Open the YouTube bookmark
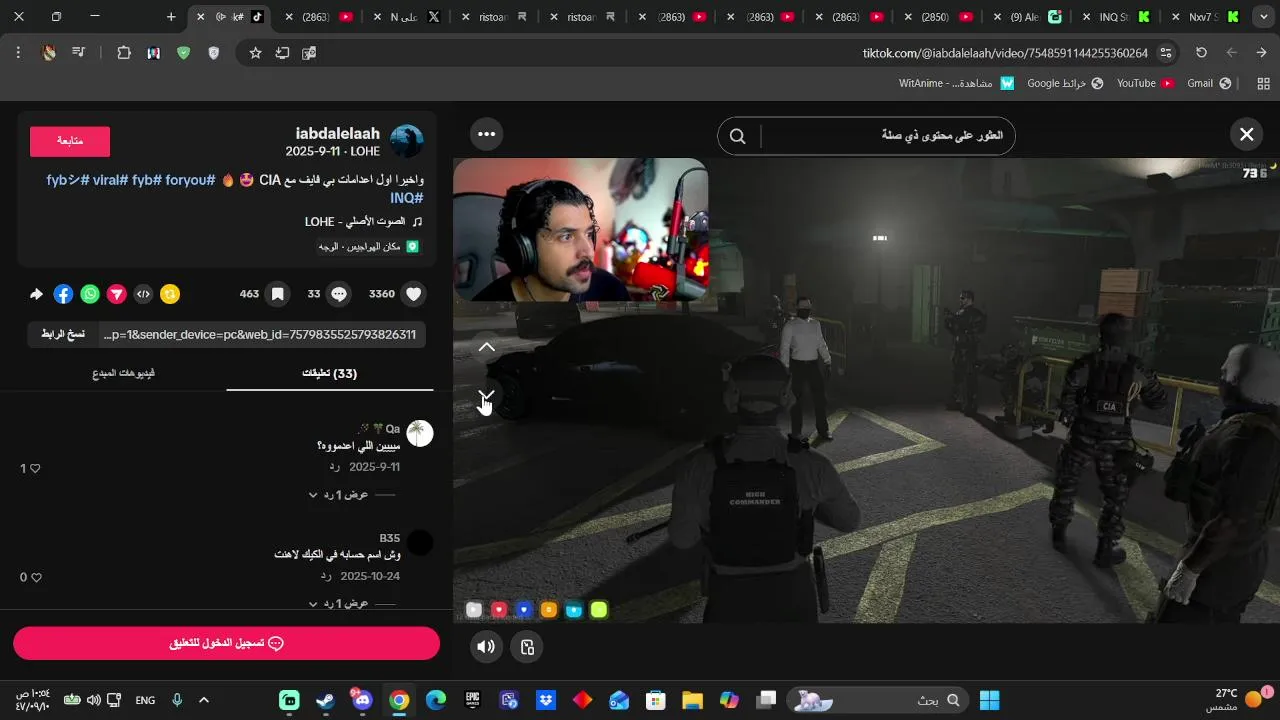The height and width of the screenshot is (720, 1280). [x=1145, y=83]
